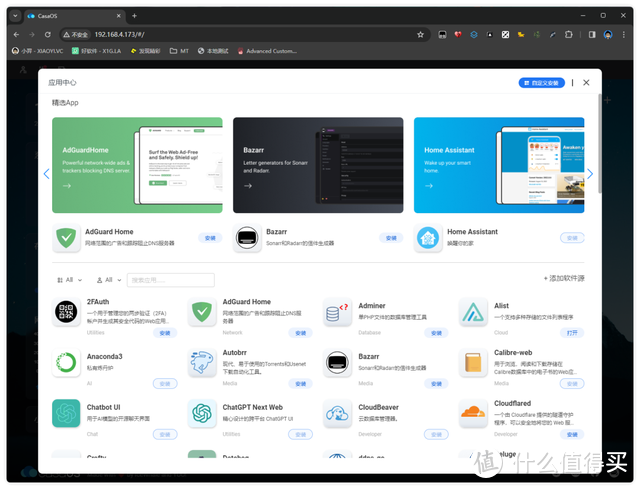Select the Cloudflared cloud icon

(x=473, y=413)
